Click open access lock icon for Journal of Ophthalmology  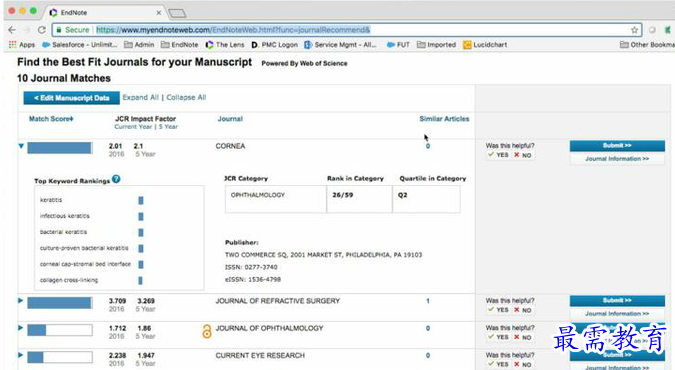tap(207, 331)
